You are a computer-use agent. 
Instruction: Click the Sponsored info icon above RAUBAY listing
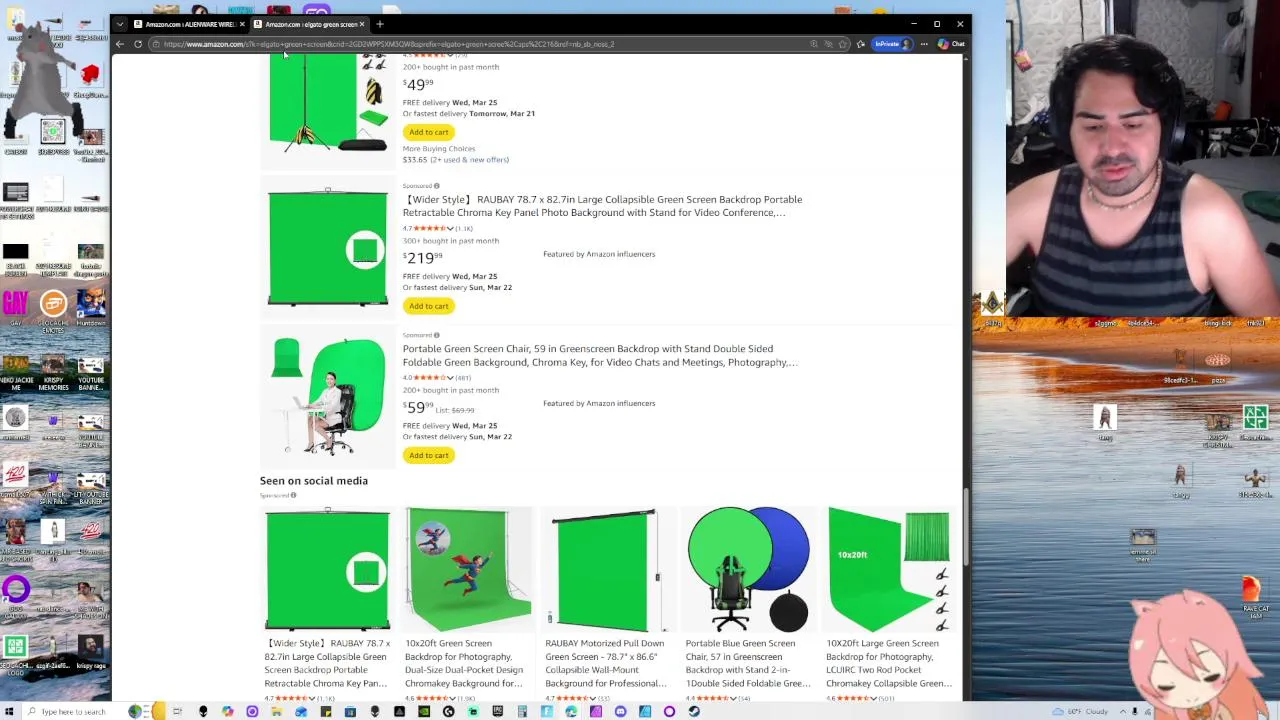pos(436,186)
